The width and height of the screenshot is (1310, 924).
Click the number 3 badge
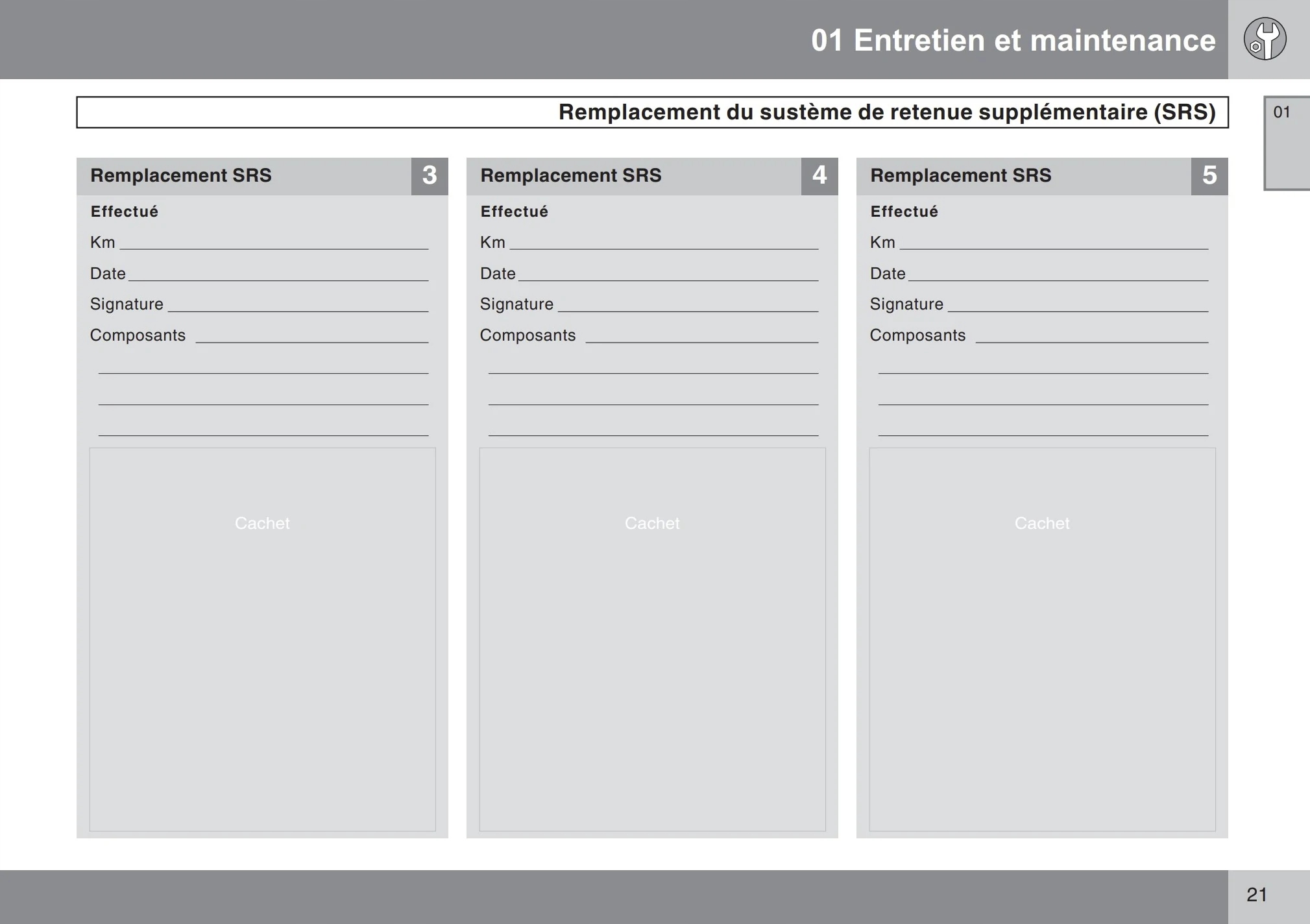point(430,176)
